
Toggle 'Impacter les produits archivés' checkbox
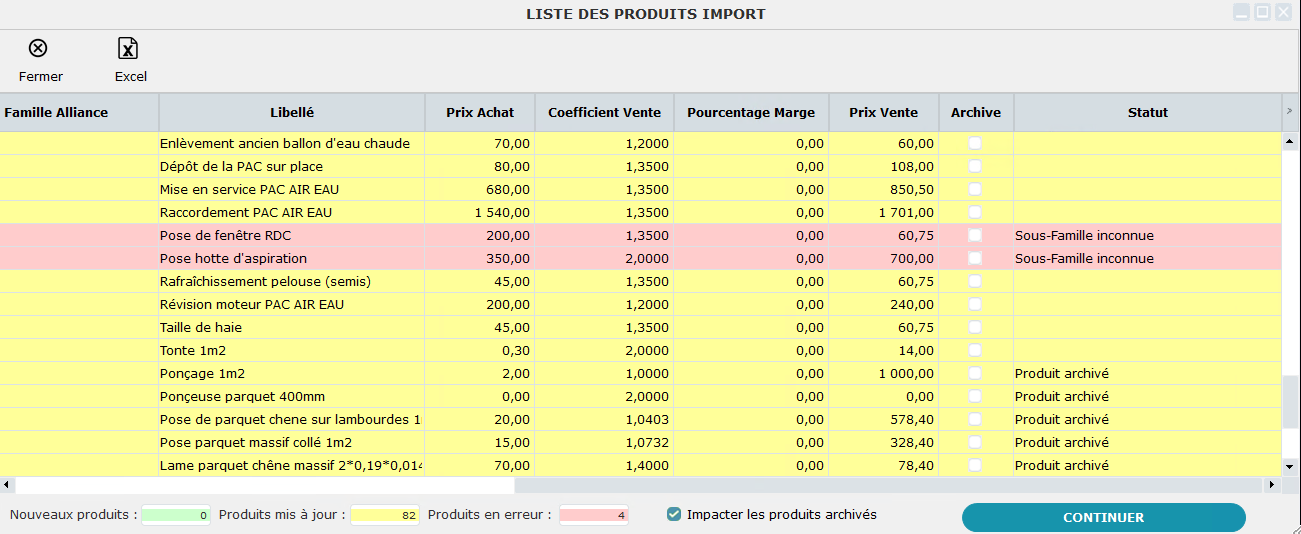(674, 515)
